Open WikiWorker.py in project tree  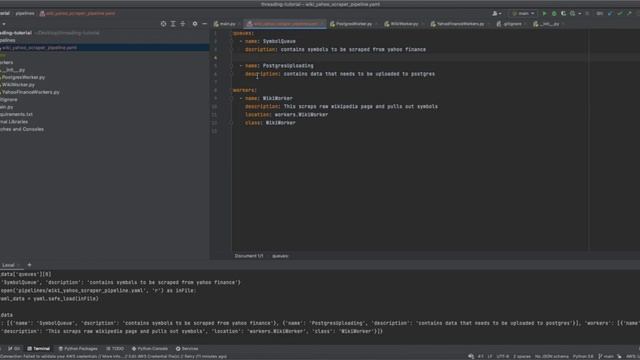point(18,84)
